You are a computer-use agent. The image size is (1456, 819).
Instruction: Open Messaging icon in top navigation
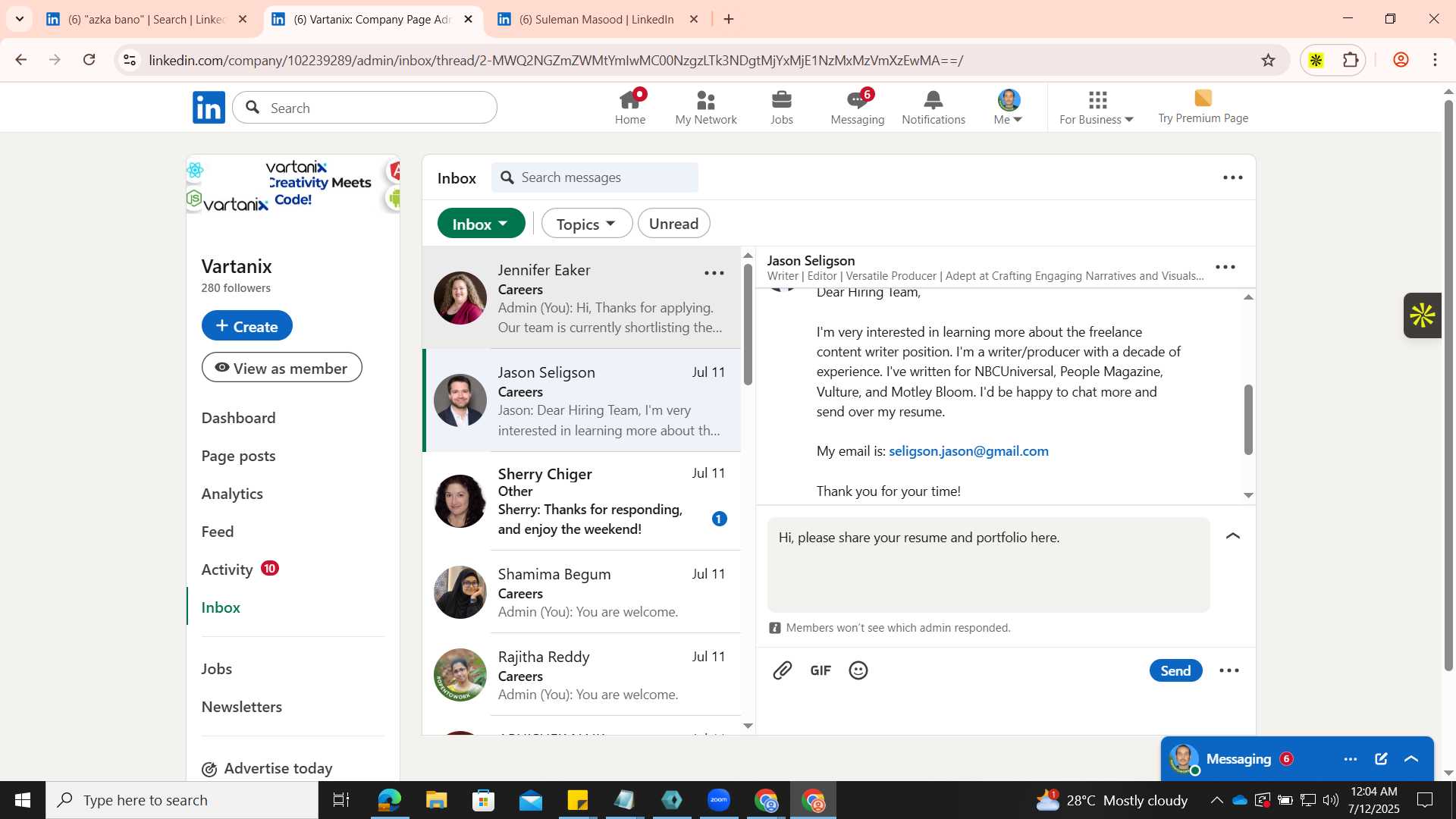[858, 107]
